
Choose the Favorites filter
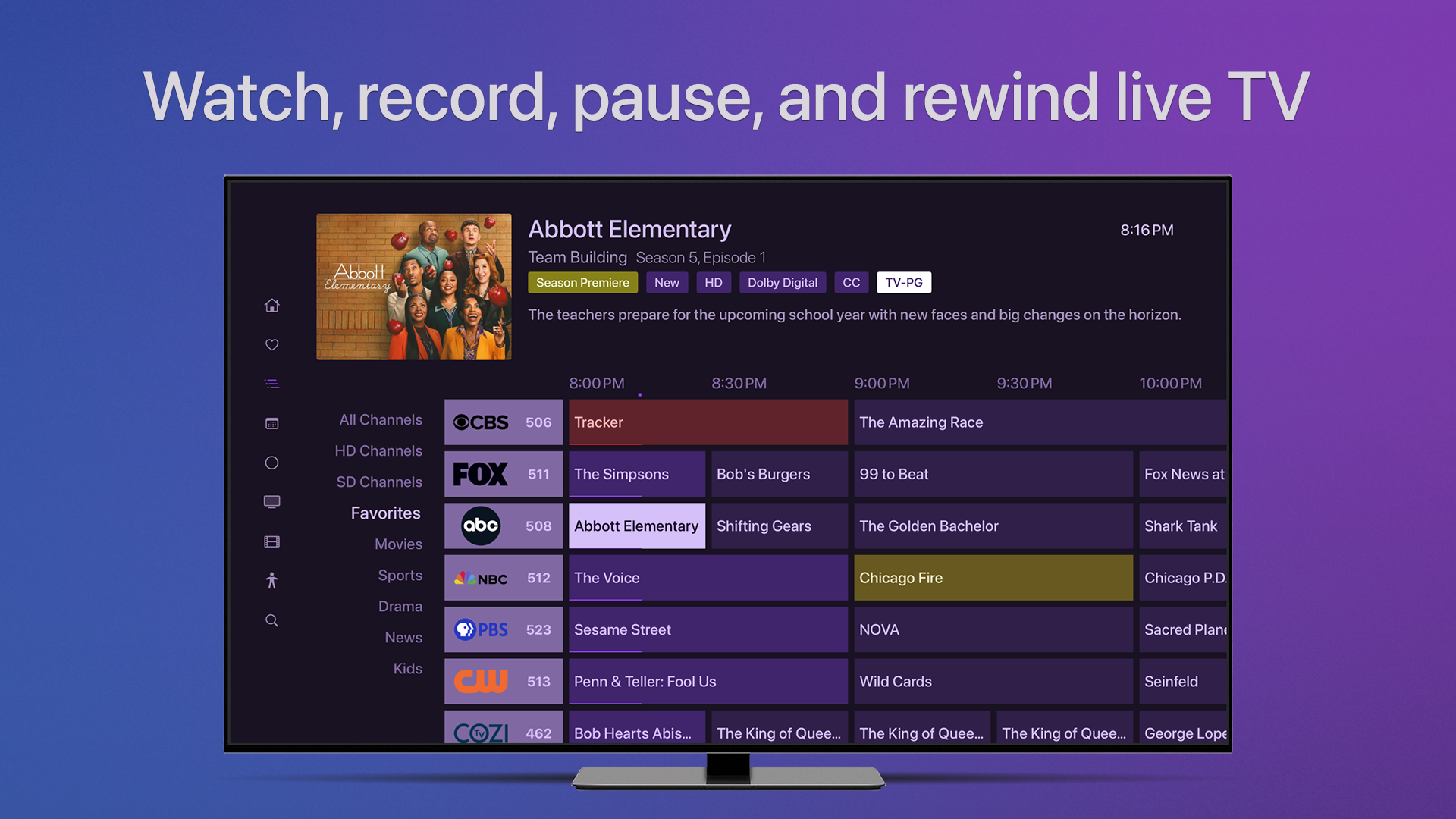(385, 513)
